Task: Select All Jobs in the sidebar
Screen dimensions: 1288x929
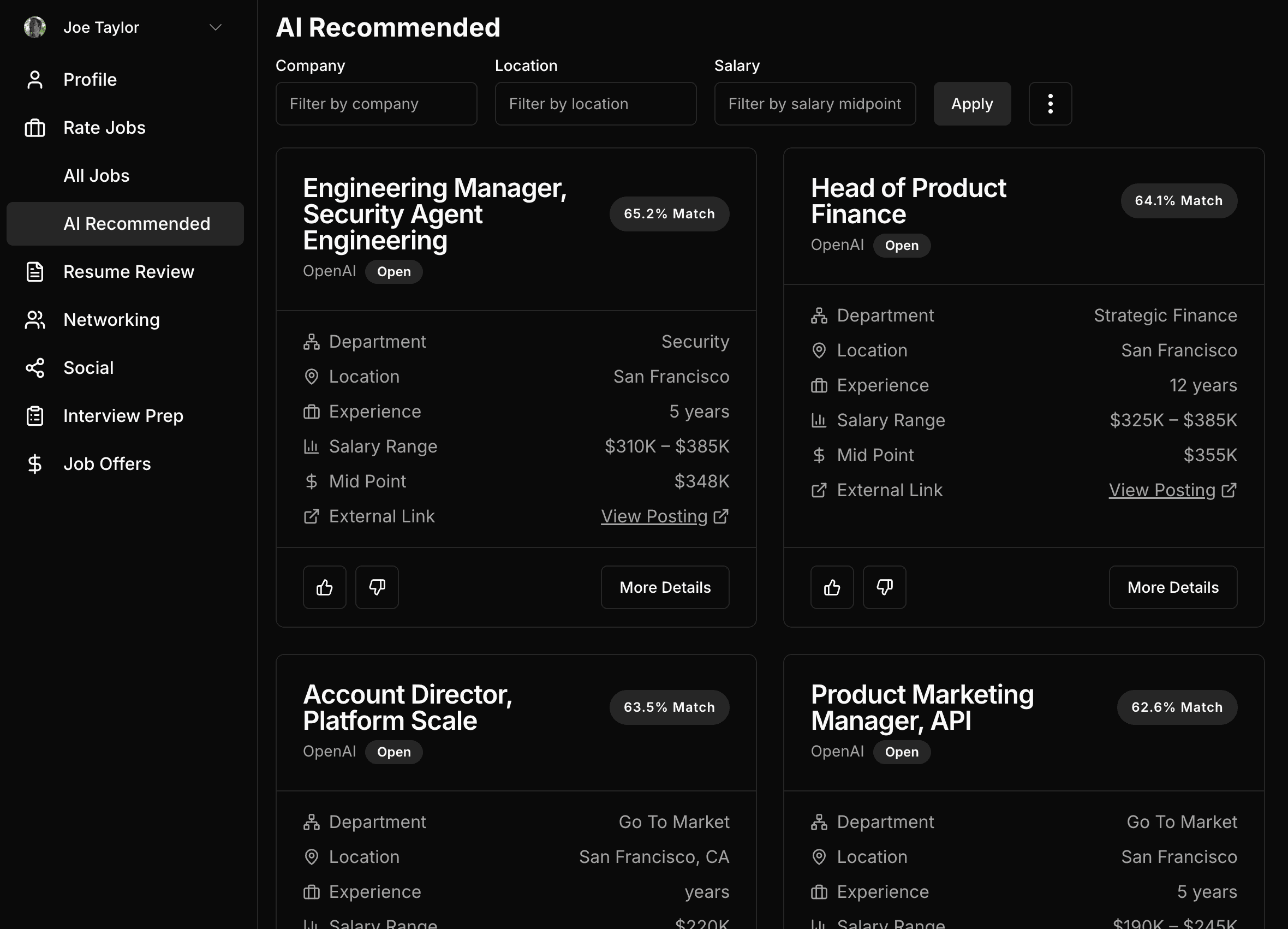Action: pyautogui.click(x=97, y=176)
